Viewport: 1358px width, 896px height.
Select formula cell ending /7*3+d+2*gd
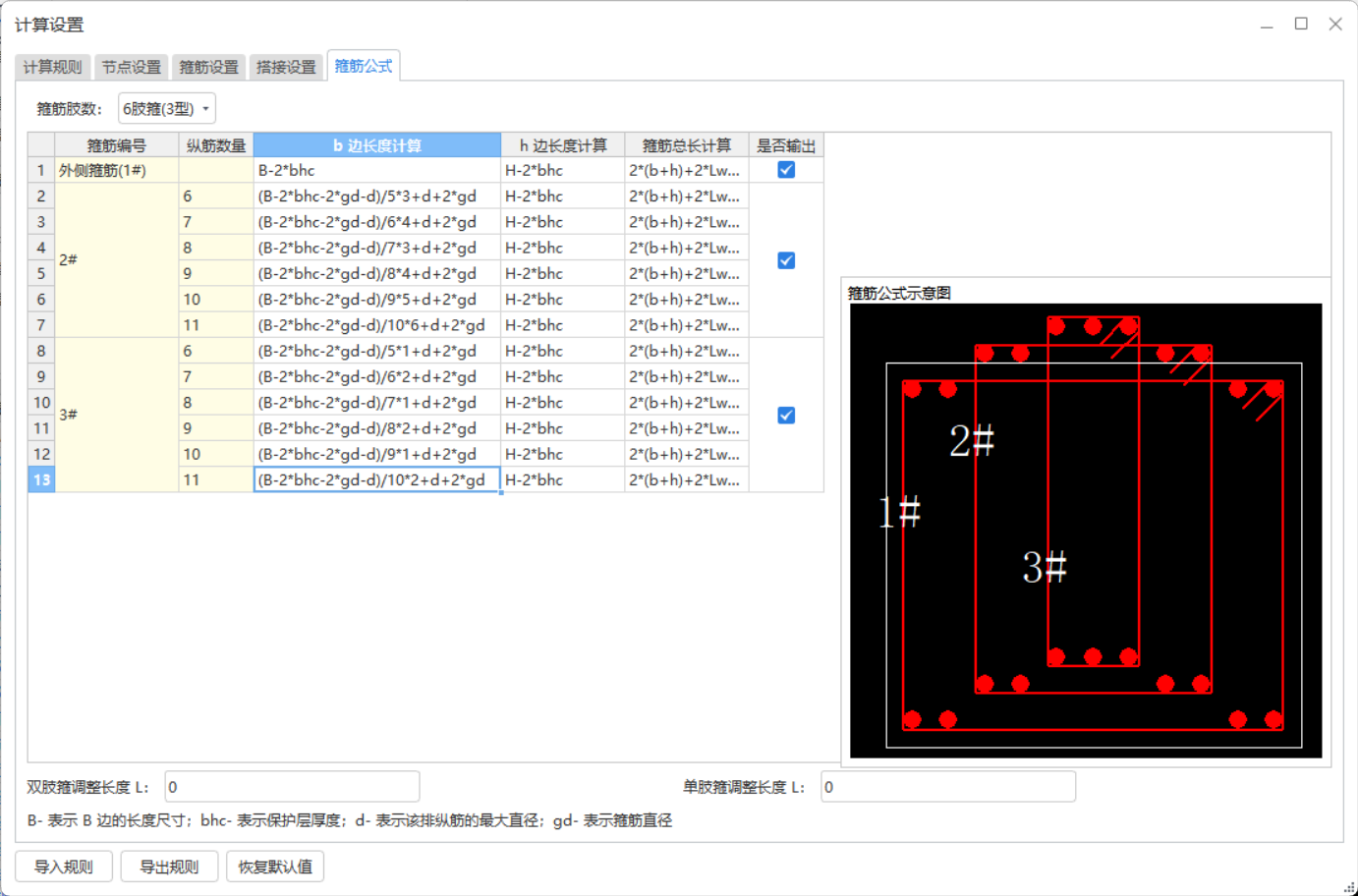377,248
